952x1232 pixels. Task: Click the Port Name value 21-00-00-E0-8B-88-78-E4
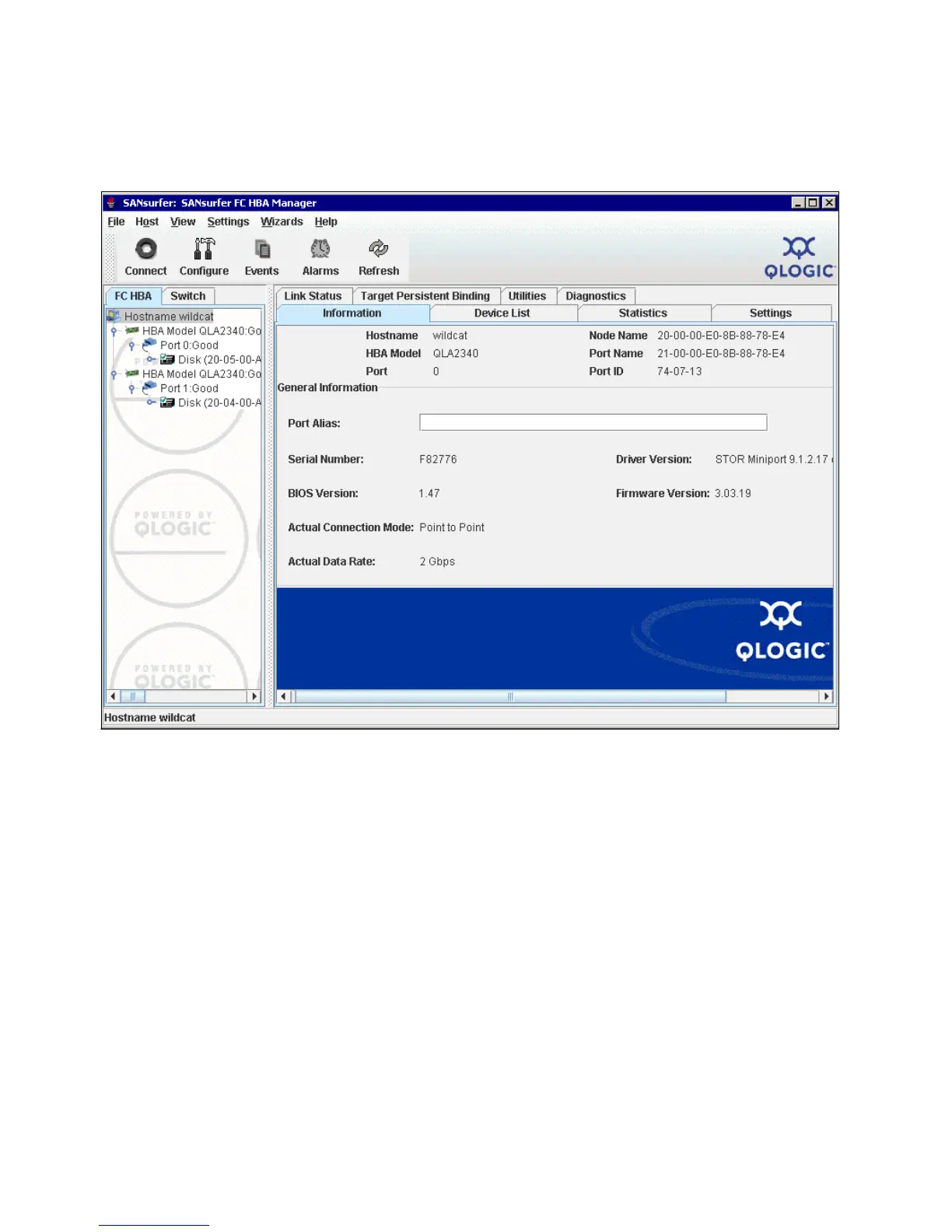[721, 354]
